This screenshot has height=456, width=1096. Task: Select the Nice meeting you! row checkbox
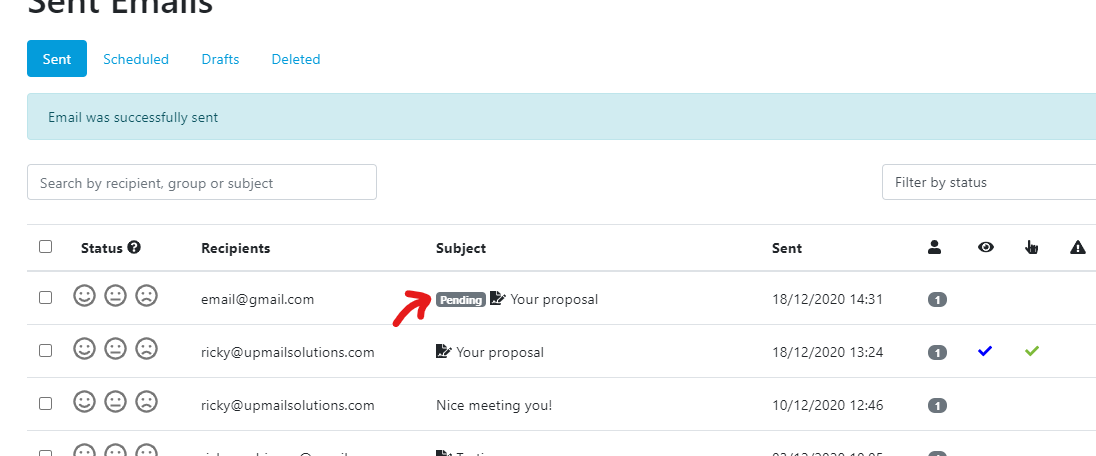[x=45, y=404]
